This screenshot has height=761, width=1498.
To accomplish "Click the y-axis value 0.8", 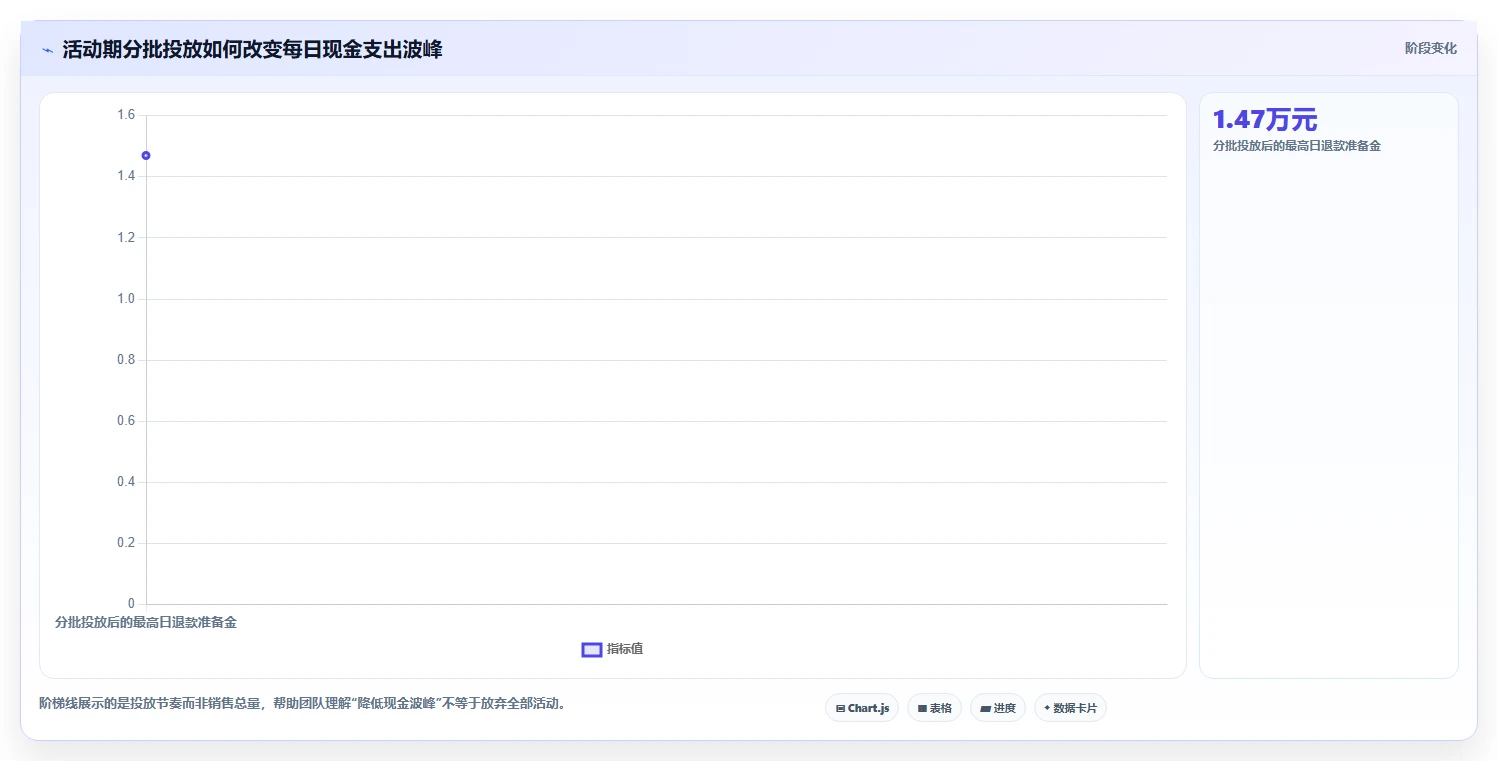I will point(126,360).
